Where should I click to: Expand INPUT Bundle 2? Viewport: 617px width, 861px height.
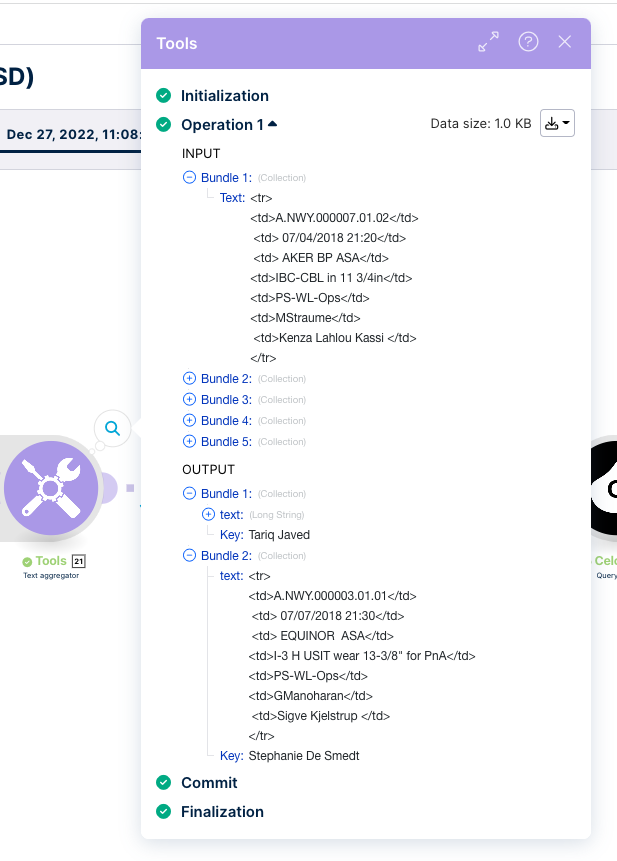189,378
